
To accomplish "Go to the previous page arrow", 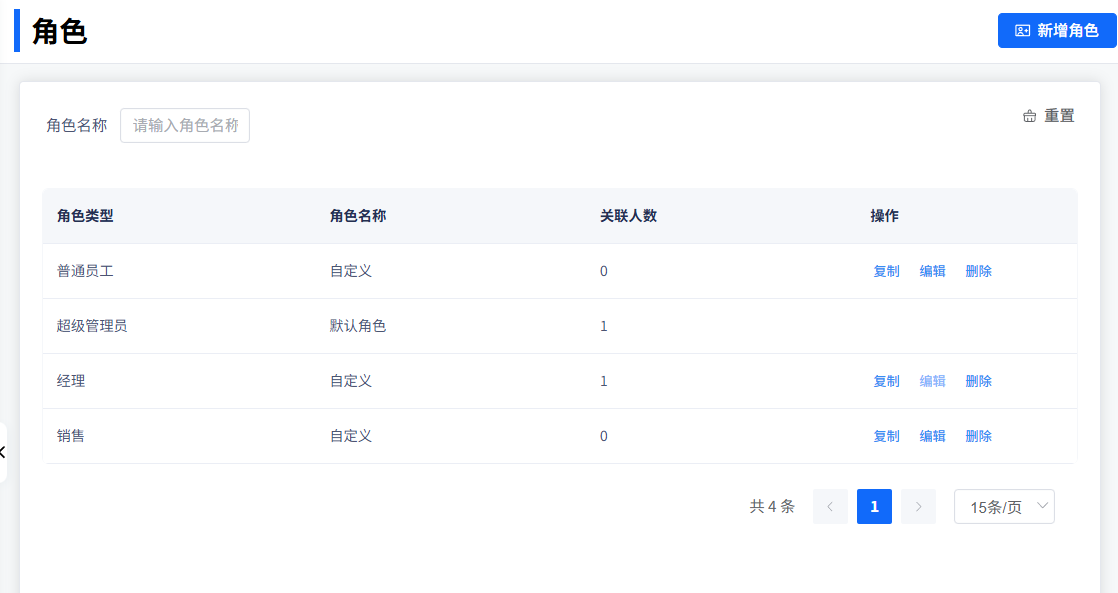I will 830,507.
